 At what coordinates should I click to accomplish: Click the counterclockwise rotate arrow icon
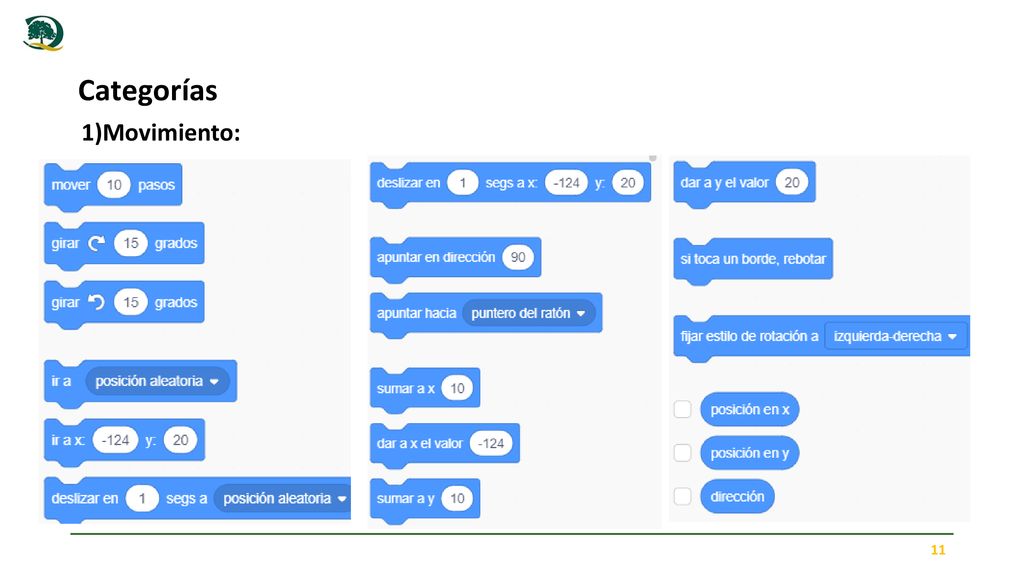point(97,302)
